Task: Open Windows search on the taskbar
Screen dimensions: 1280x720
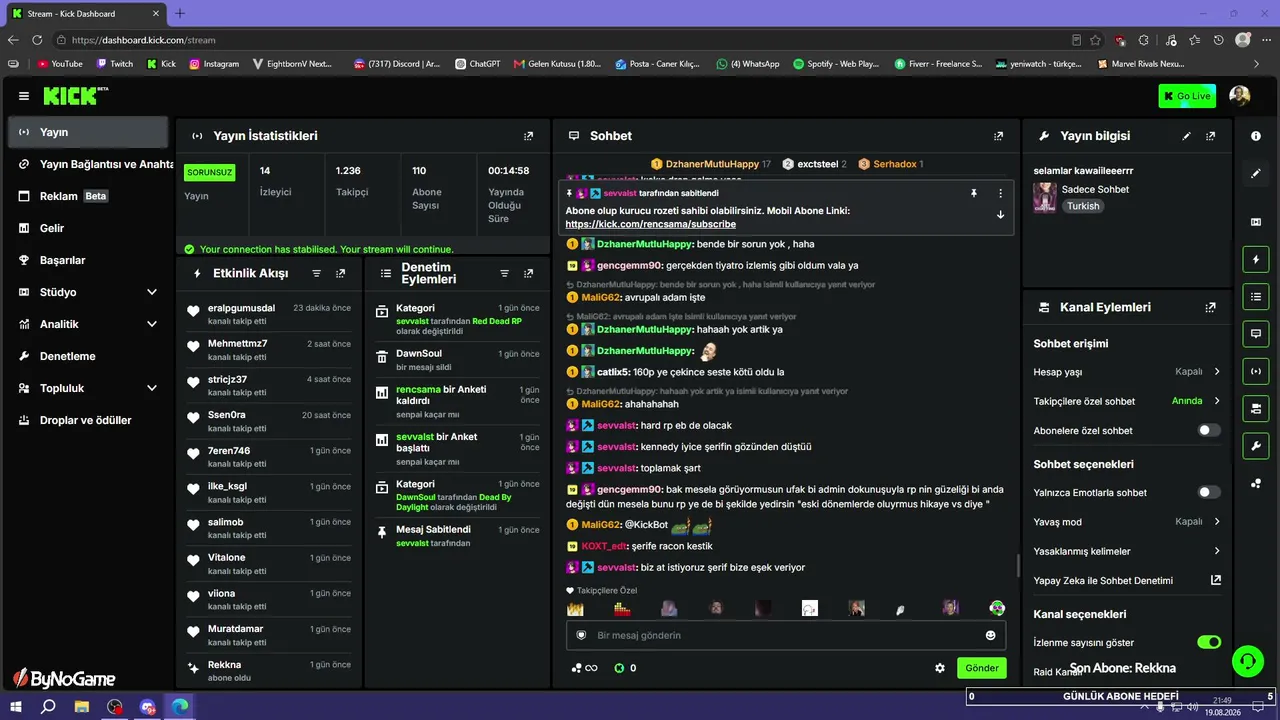Action: 48,706
